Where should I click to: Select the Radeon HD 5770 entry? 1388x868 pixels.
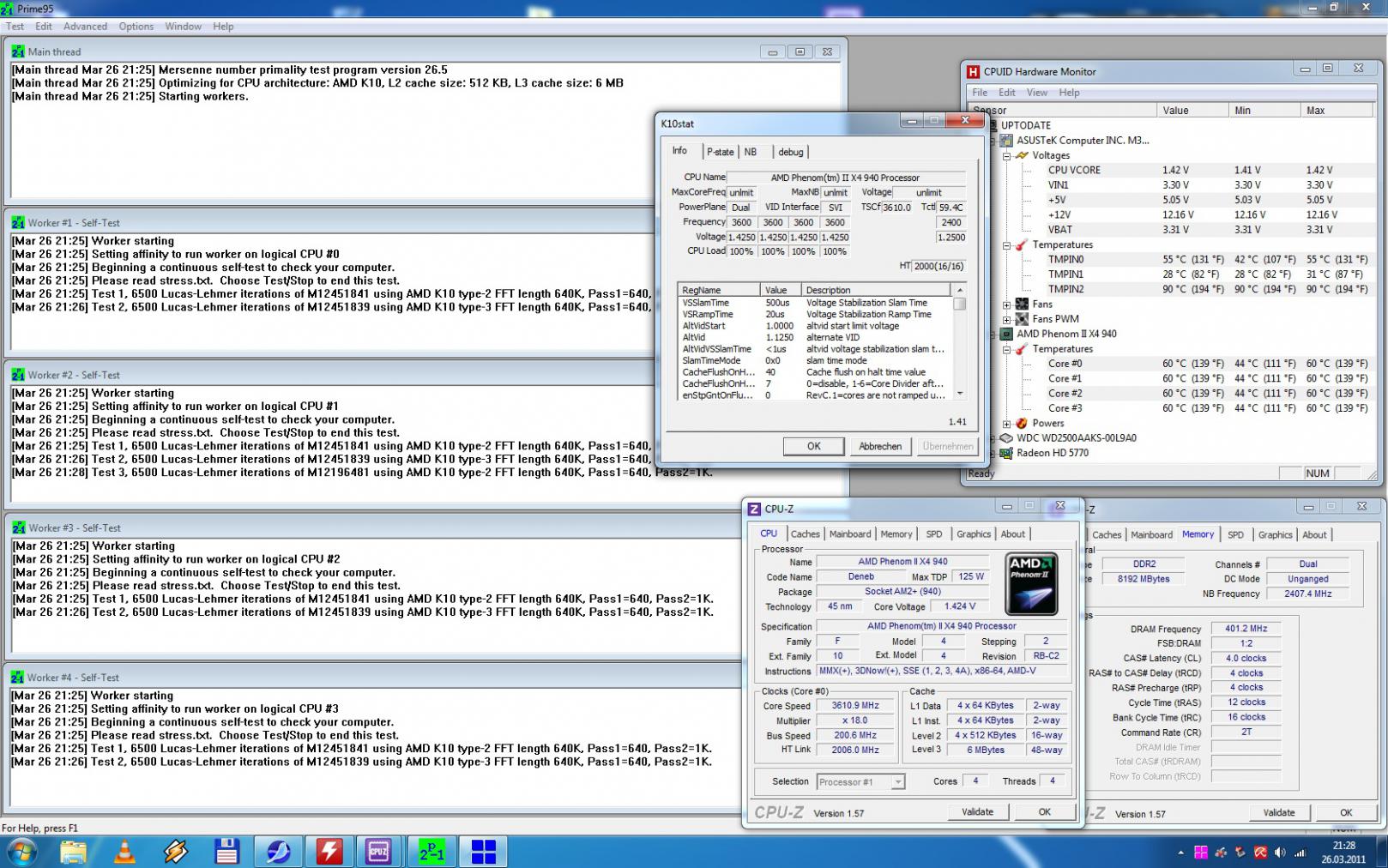[1052, 453]
